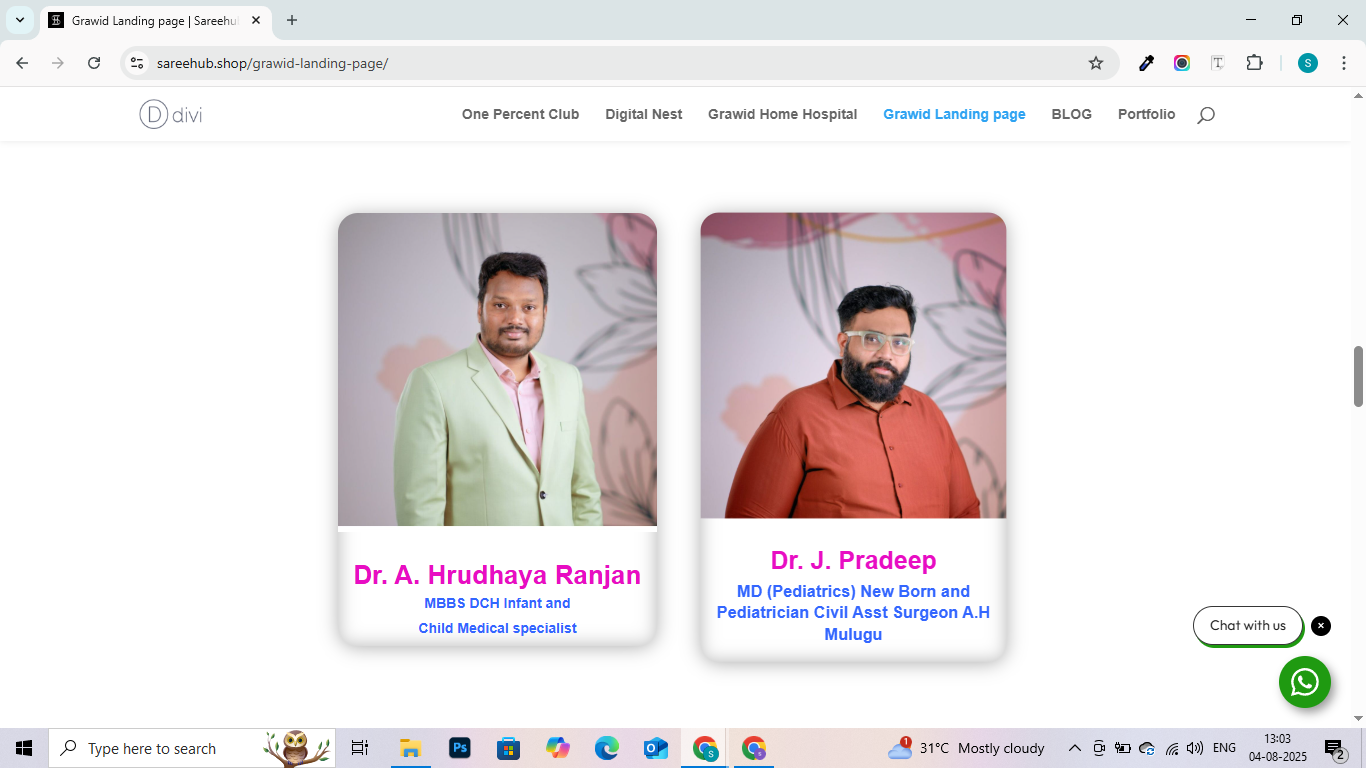The image size is (1366, 768).
Task: Open the Grawid Home Hospital menu item
Action: [x=782, y=115]
